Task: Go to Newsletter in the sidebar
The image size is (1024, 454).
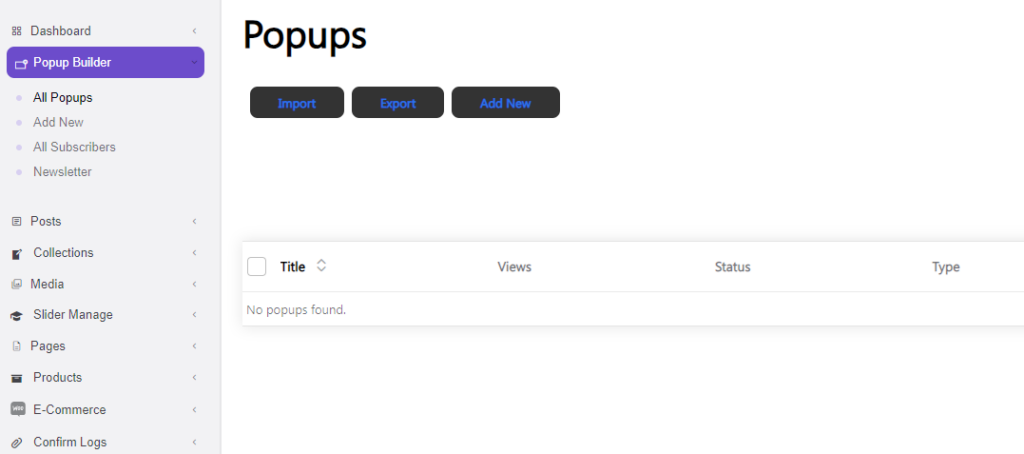Action: 62,172
